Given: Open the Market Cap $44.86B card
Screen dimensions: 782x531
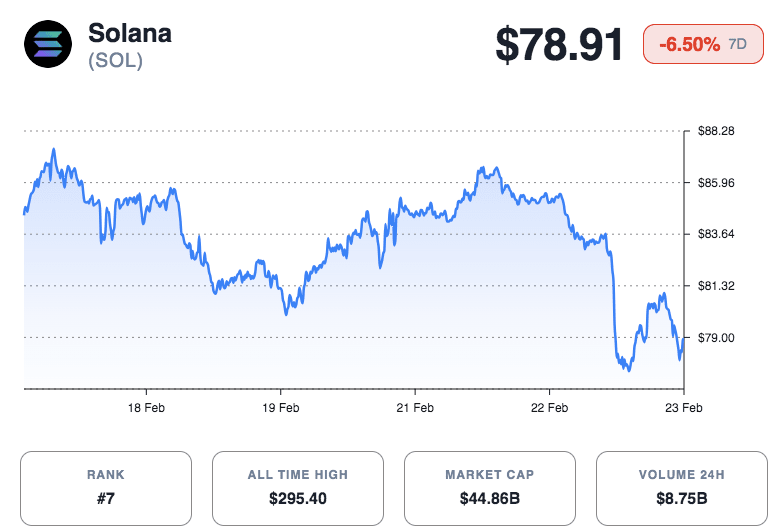Looking at the screenshot, I should click(x=490, y=488).
